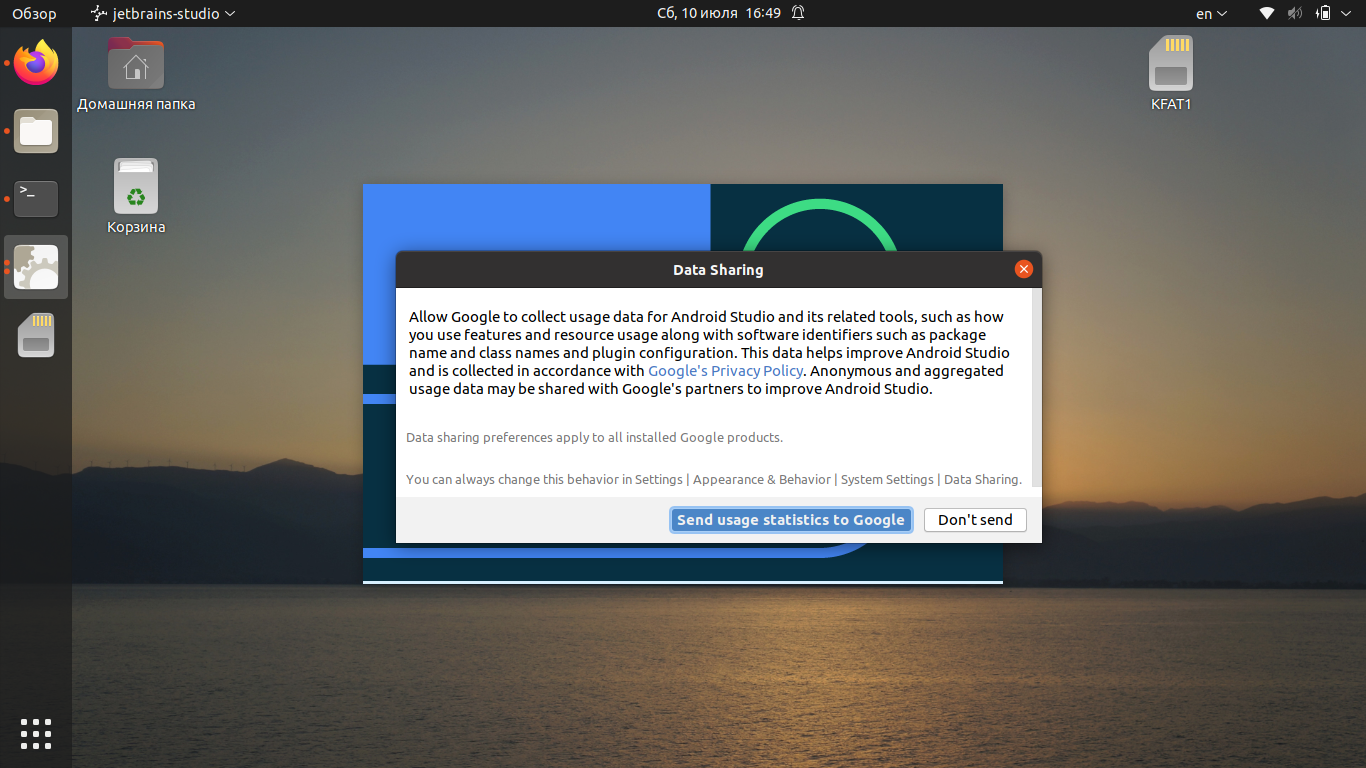Open the en keyboard layout menu
Screen dimensions: 1366x768
[1211, 13]
